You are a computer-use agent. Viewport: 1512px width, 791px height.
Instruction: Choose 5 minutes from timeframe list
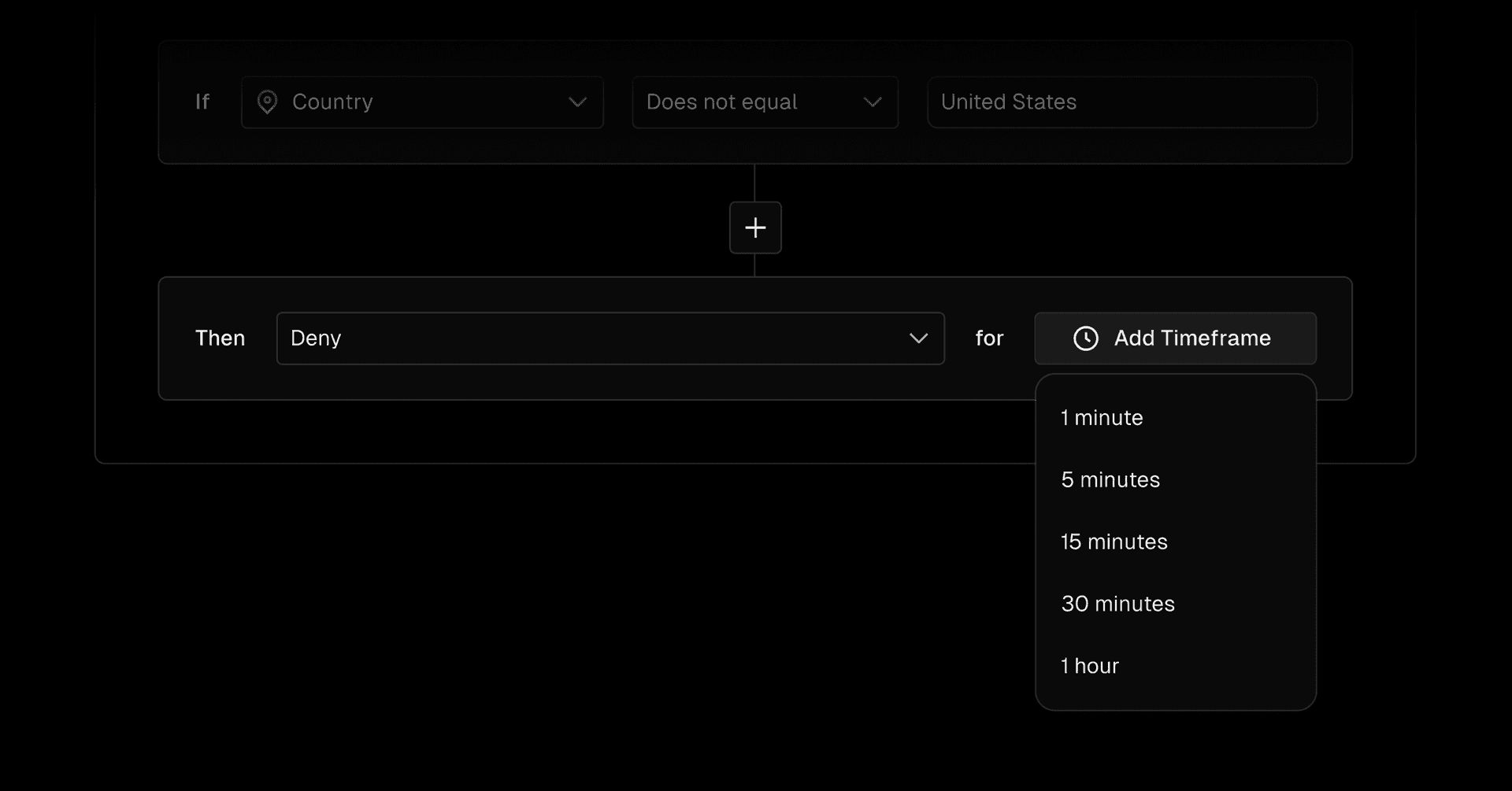pos(1110,480)
